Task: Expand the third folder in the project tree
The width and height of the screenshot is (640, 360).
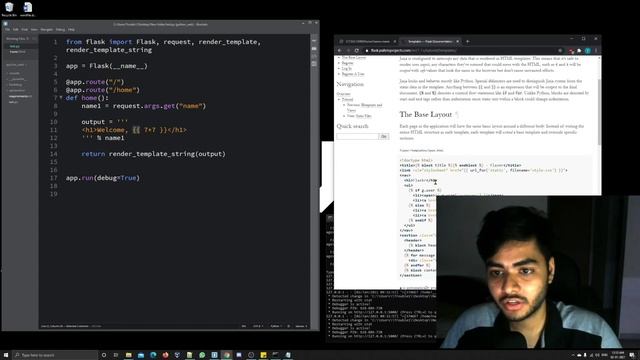Action: pos(15,85)
